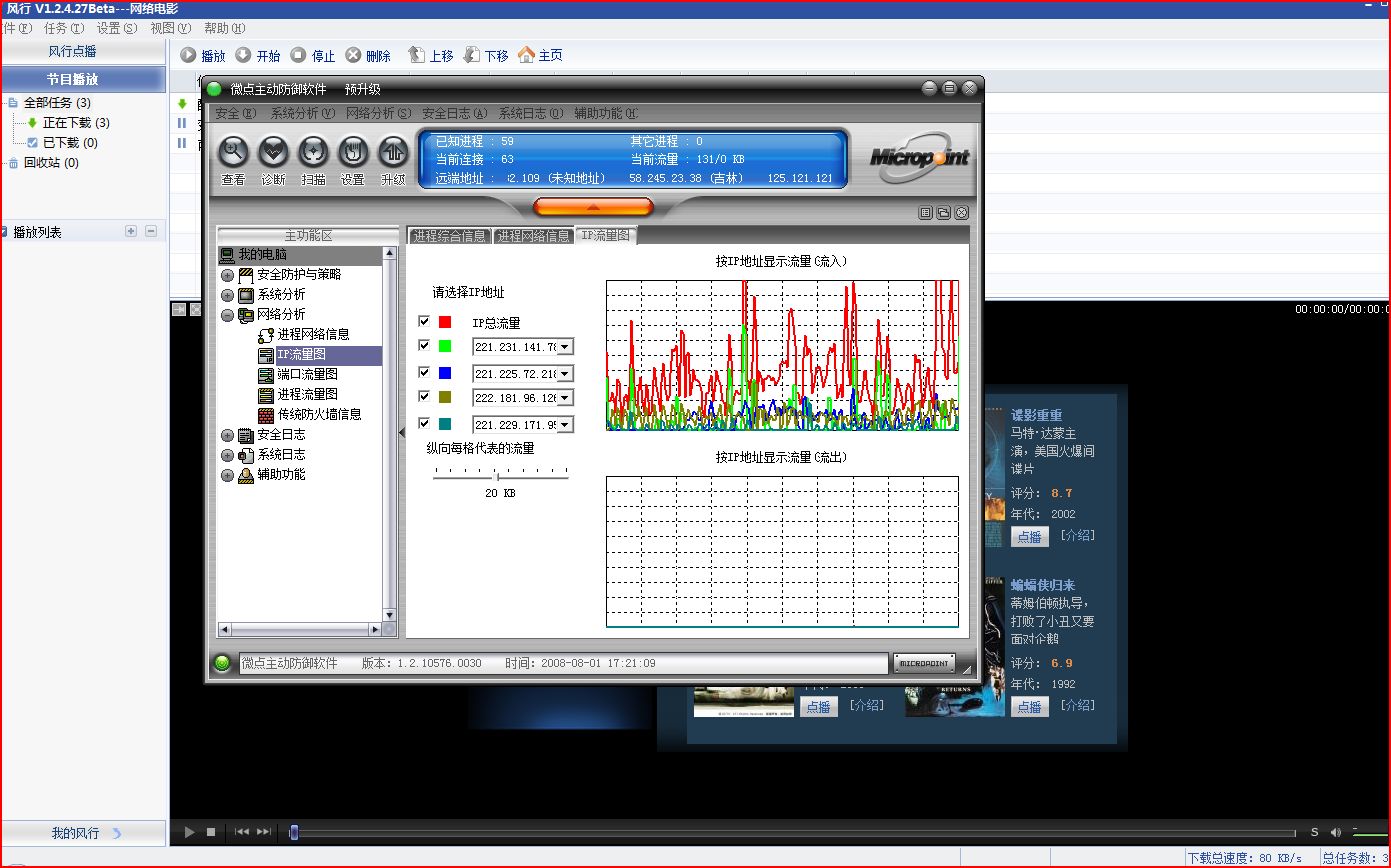1391x868 pixels.
Task: Click the 上移 move up icon
Action: point(417,56)
